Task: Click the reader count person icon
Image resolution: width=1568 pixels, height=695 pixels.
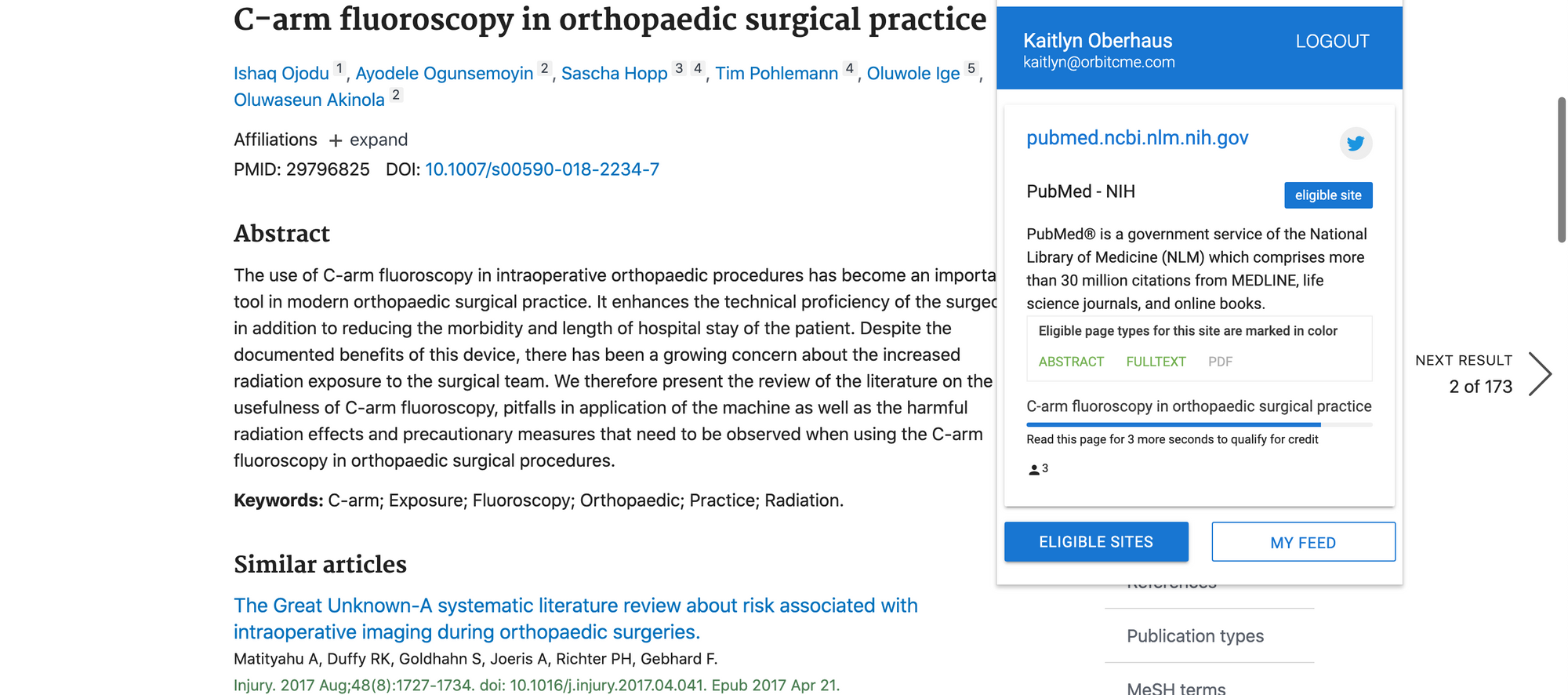Action: [1033, 468]
